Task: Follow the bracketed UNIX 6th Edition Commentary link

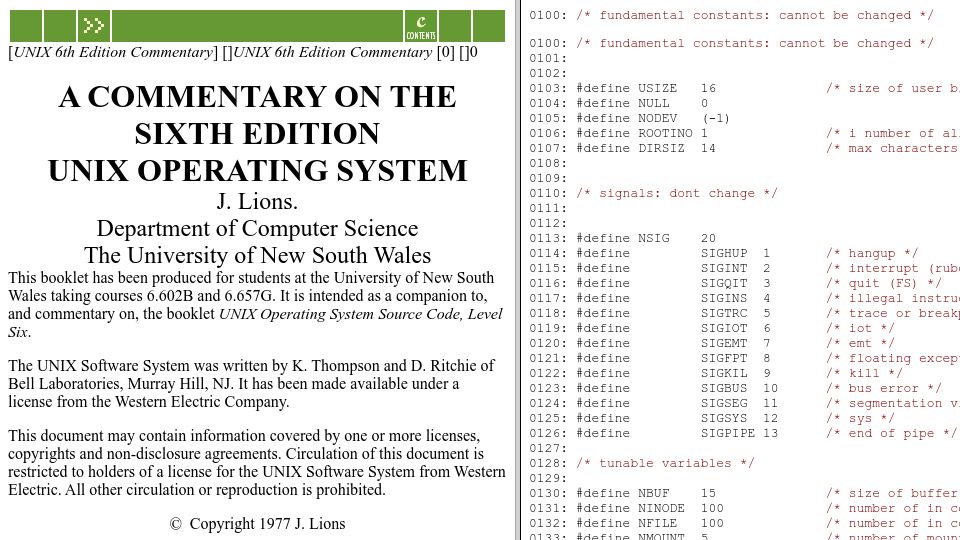Action: click(113, 53)
